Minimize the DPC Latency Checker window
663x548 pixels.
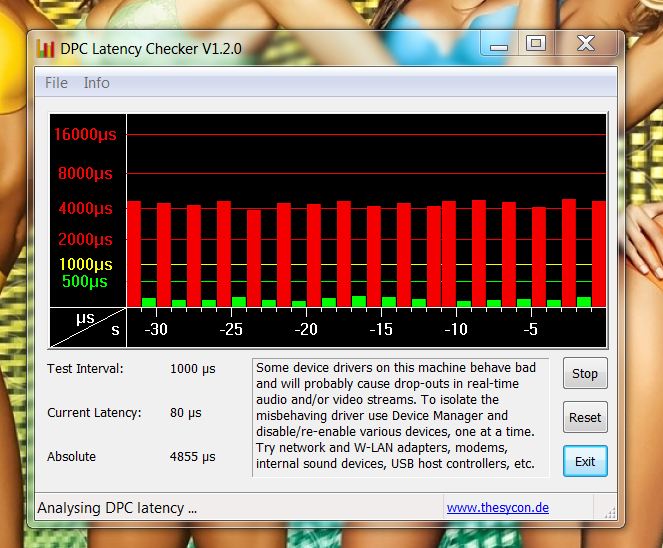click(x=499, y=44)
